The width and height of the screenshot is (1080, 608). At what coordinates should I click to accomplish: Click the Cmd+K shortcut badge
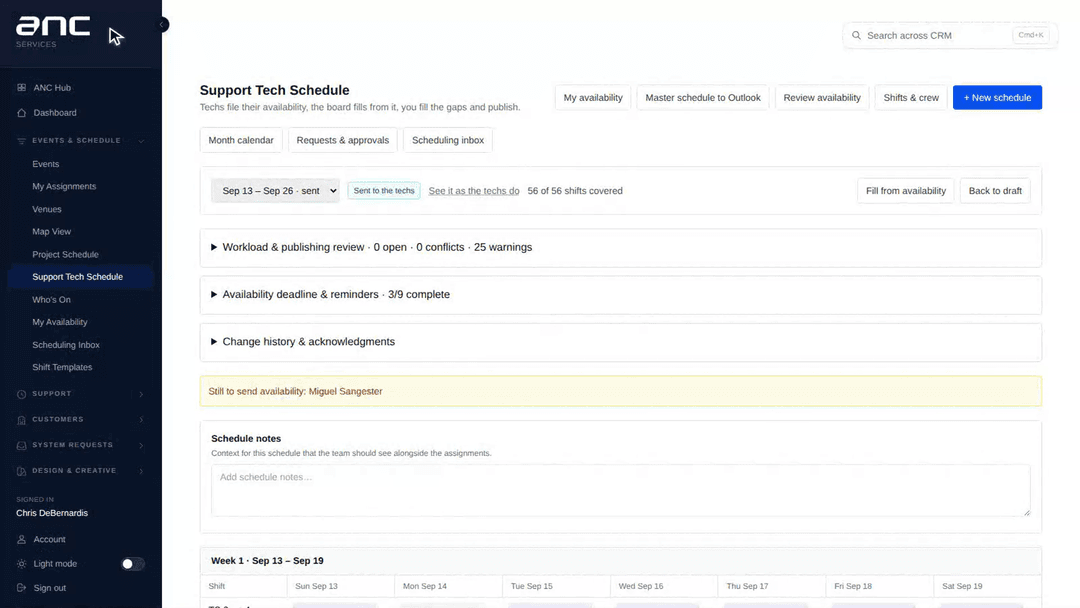[1030, 35]
